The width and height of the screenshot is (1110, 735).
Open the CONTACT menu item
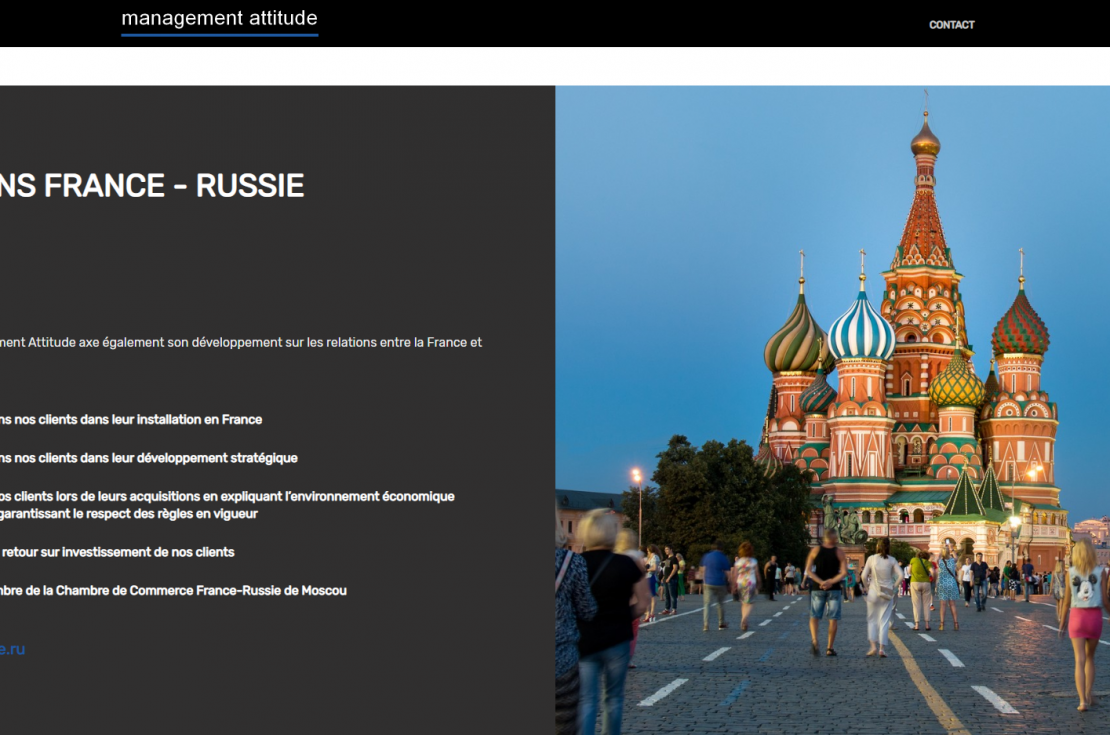click(951, 25)
